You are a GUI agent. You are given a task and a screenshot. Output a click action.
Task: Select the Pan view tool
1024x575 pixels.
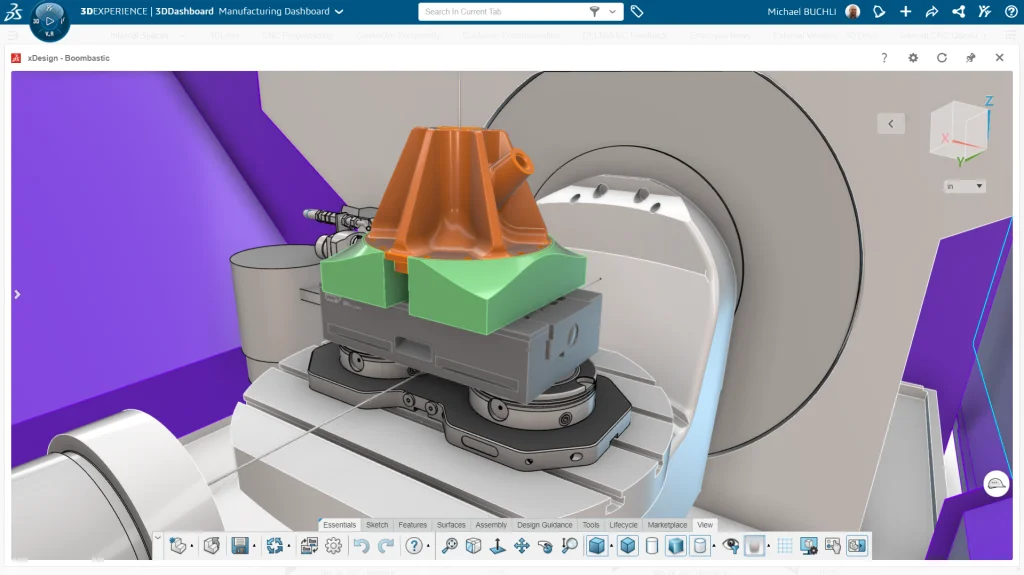(x=521, y=546)
